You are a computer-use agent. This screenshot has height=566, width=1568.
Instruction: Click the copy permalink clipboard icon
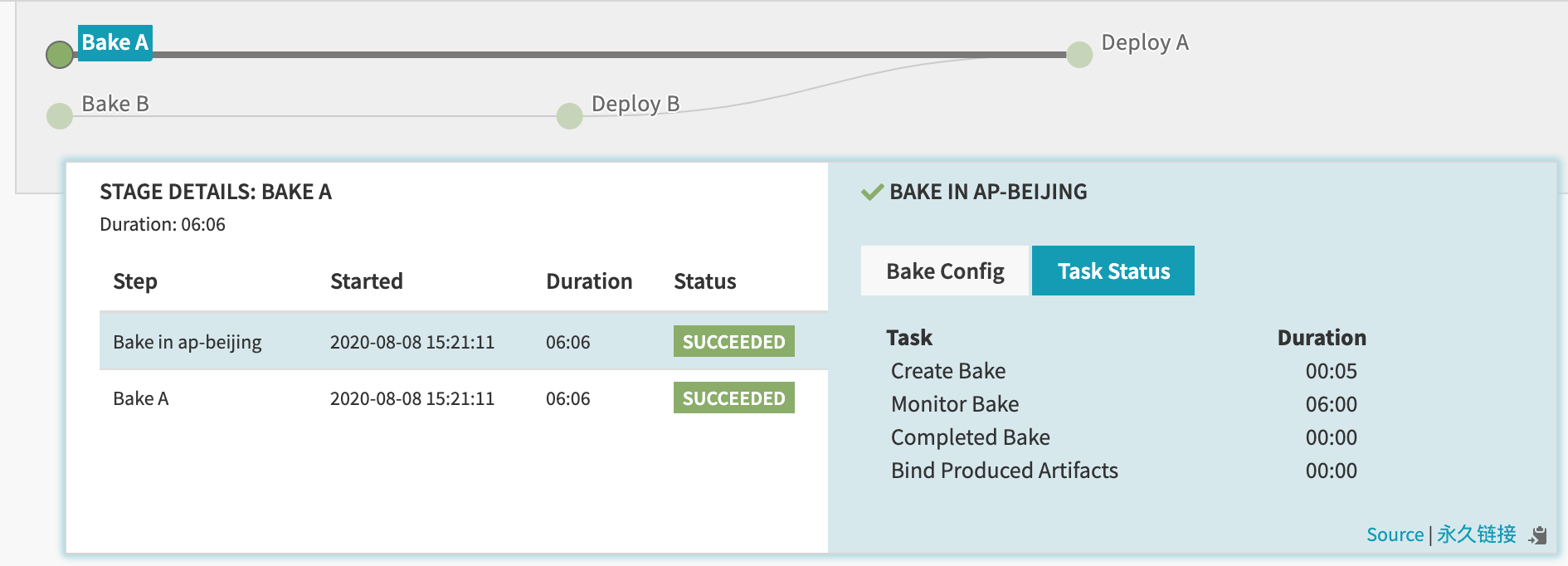[x=1538, y=535]
